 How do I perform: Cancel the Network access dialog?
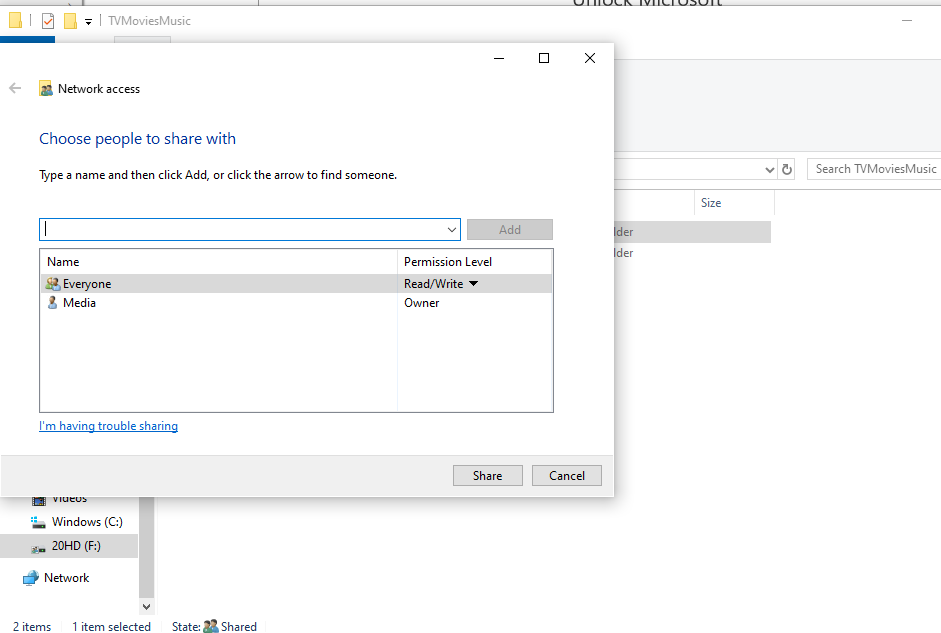pyautogui.click(x=567, y=476)
